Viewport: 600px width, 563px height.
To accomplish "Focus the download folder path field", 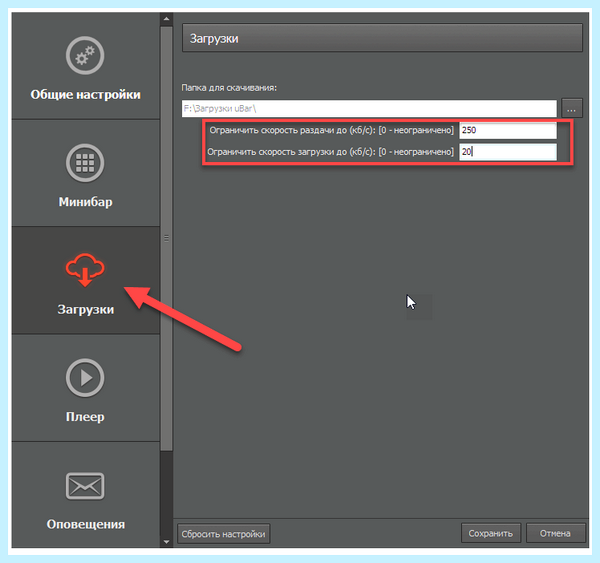I will [369, 109].
